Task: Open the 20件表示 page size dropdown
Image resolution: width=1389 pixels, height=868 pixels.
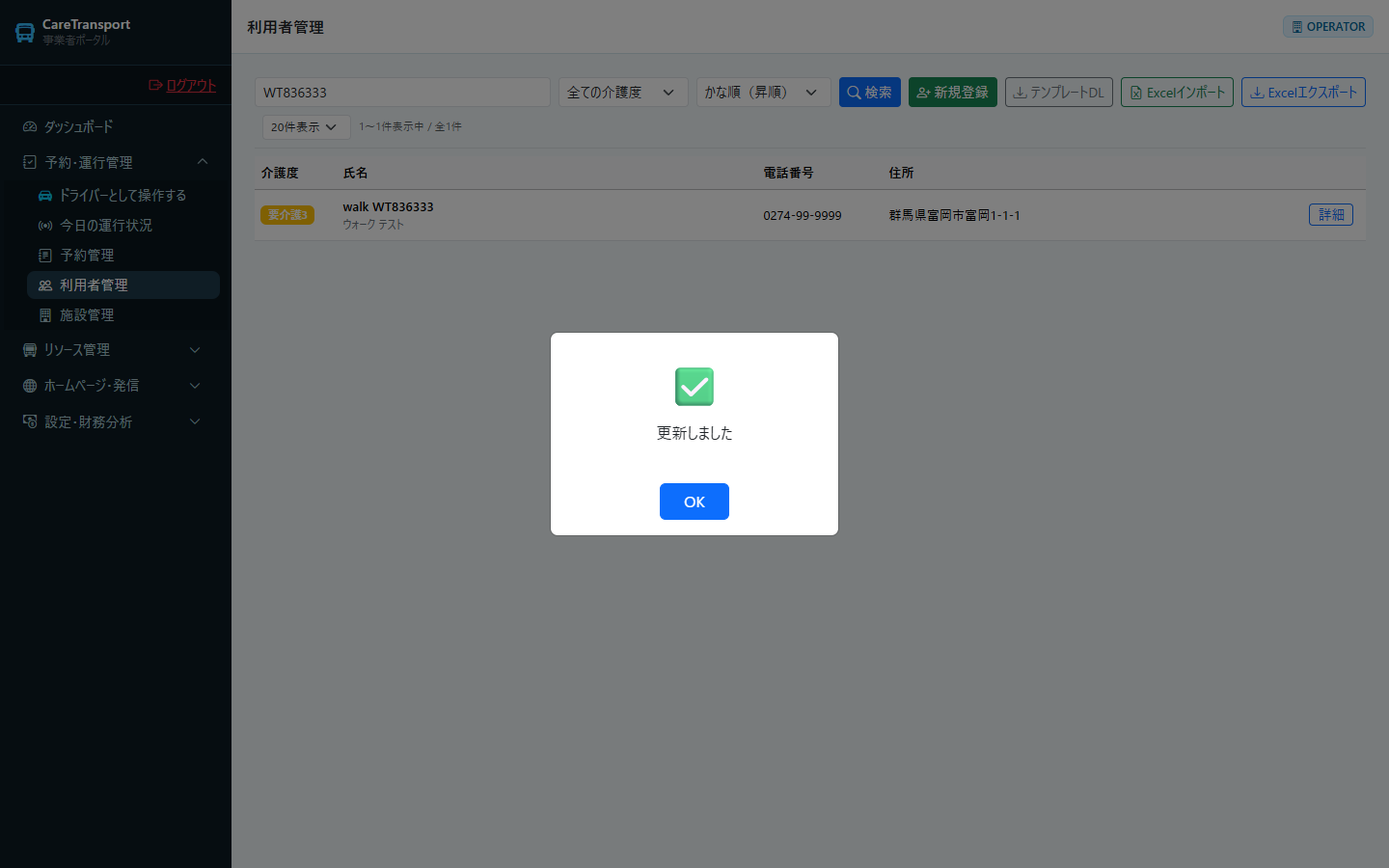Action: tap(306, 127)
